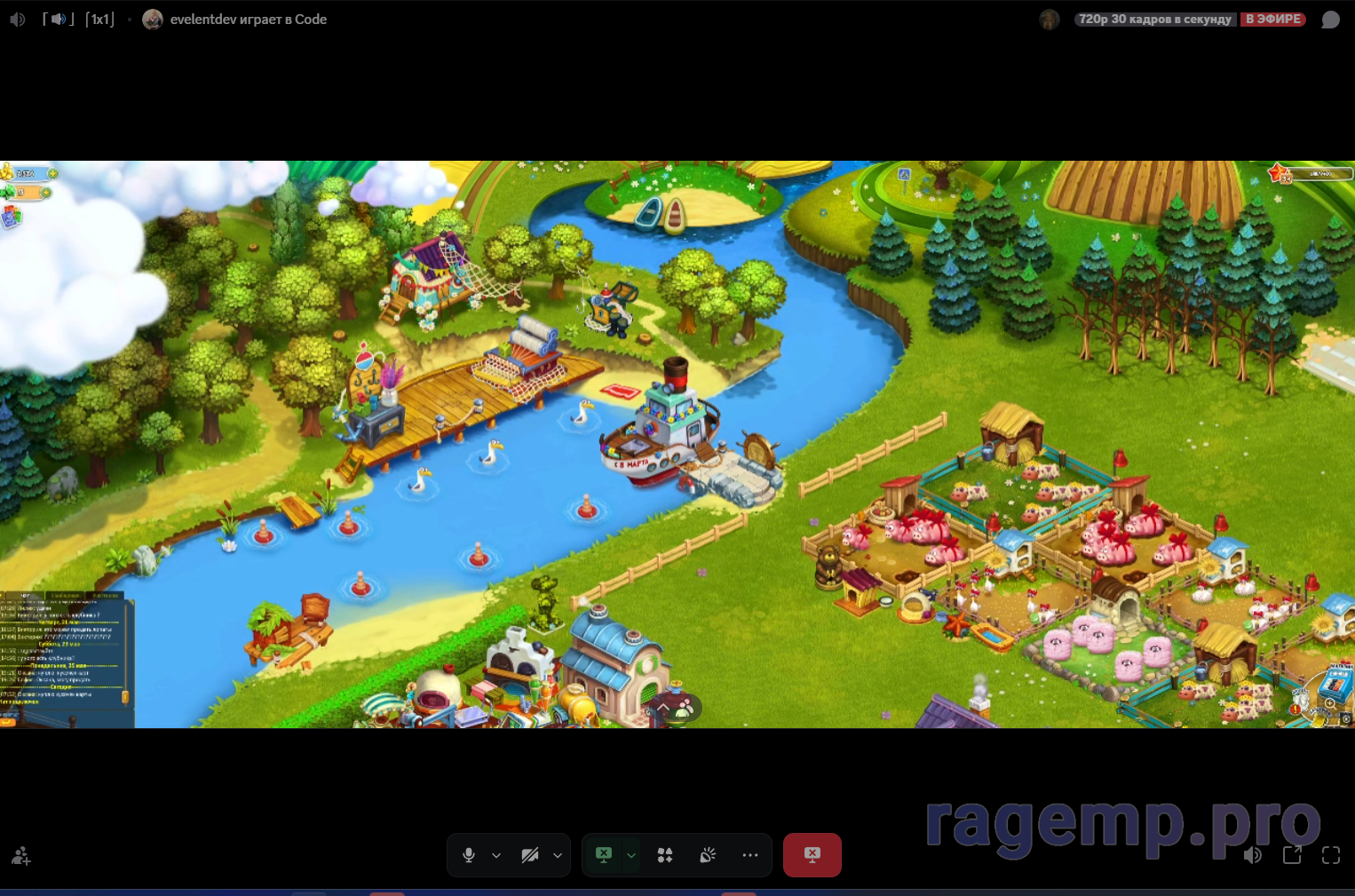Click the game chat scrollbar handle
This screenshot has height=896, width=1355.
pos(125,698)
